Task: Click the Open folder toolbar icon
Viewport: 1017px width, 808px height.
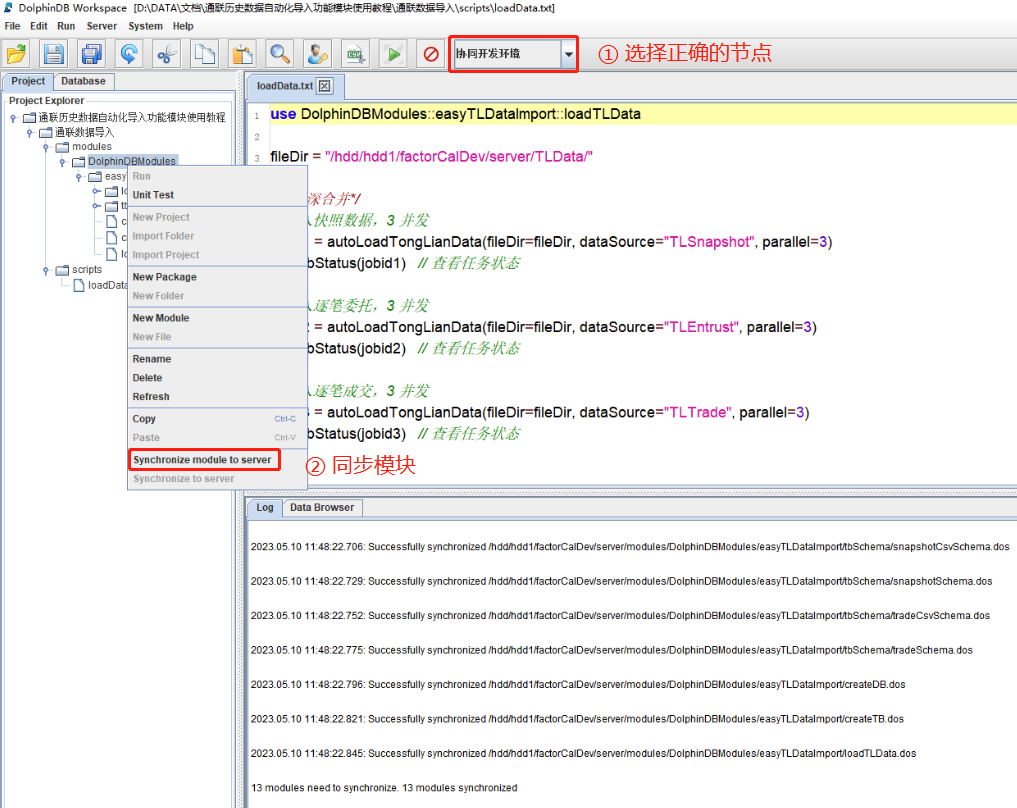Action: [x=18, y=54]
